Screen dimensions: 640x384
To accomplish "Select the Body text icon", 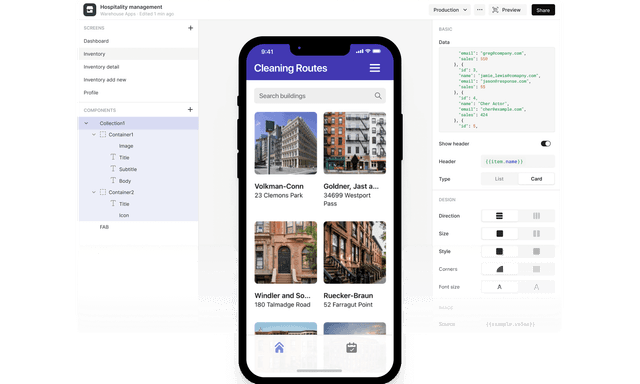I will [113, 180].
